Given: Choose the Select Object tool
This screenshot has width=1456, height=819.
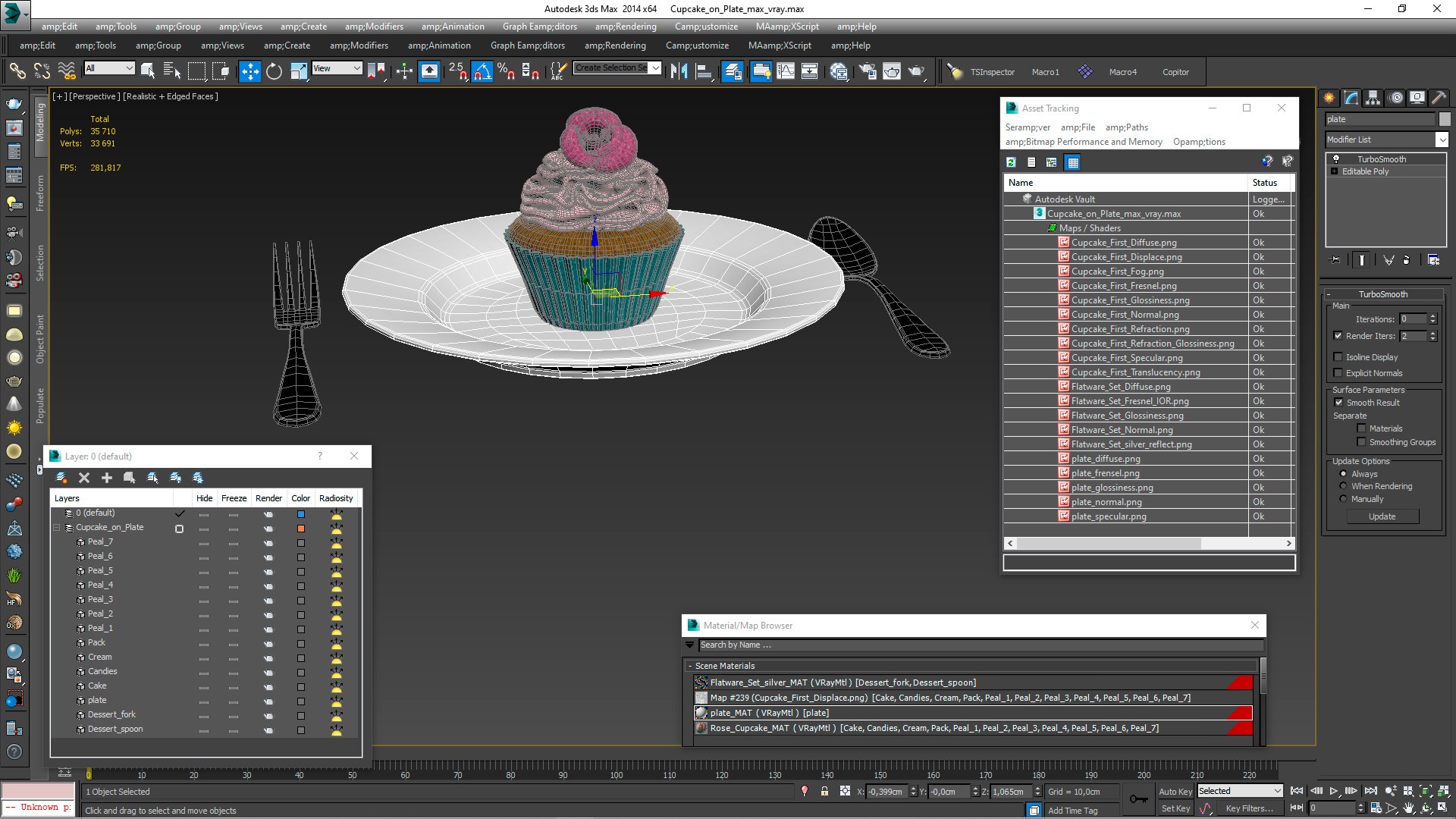Looking at the screenshot, I should (148, 71).
